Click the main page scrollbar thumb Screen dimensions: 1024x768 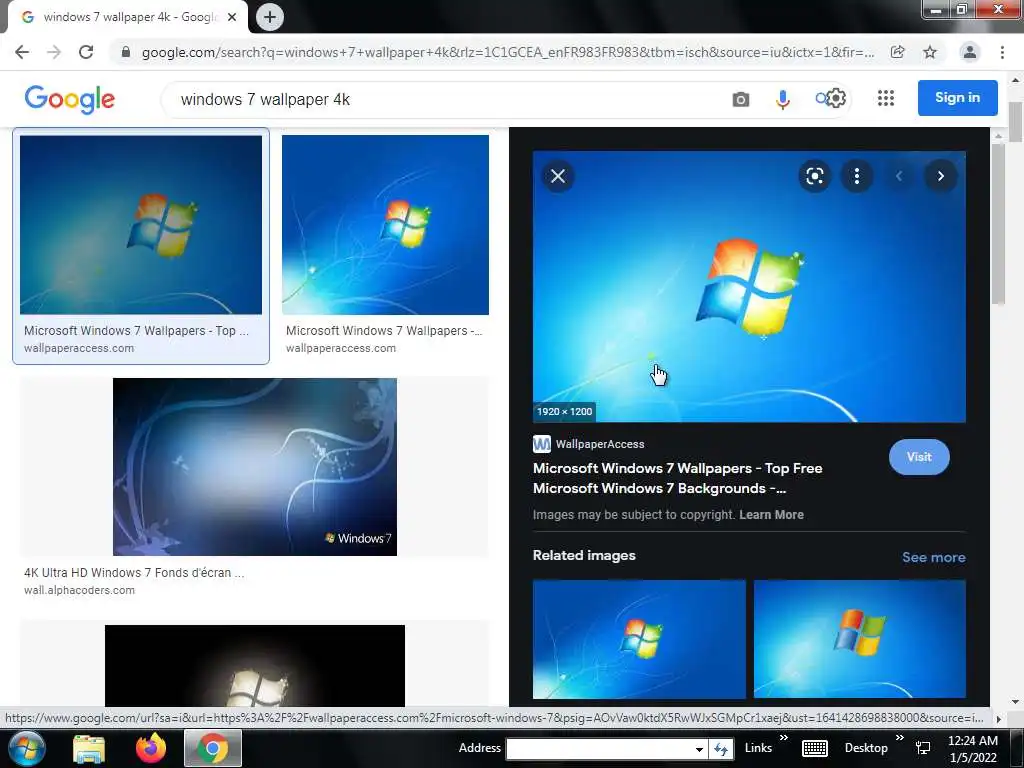tap(1015, 121)
